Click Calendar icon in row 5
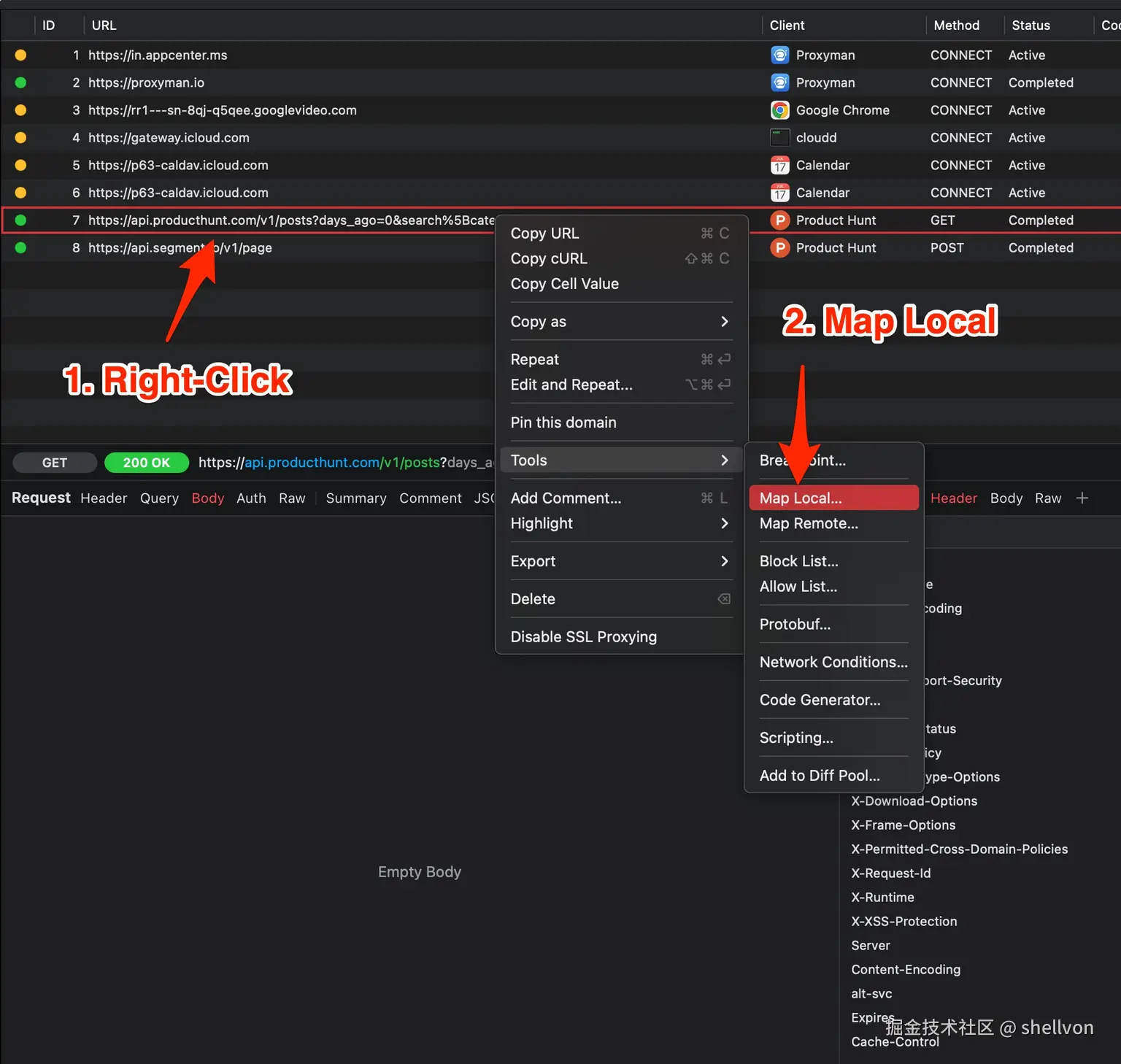Screen dimensions: 1121x1064 (780, 166)
